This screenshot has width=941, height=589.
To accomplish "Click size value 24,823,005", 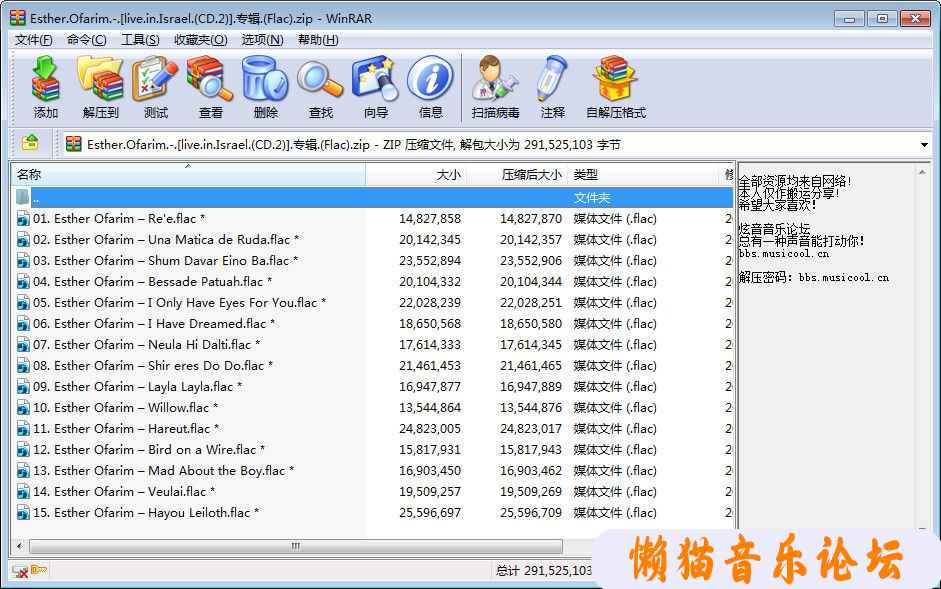I will (x=430, y=429).
